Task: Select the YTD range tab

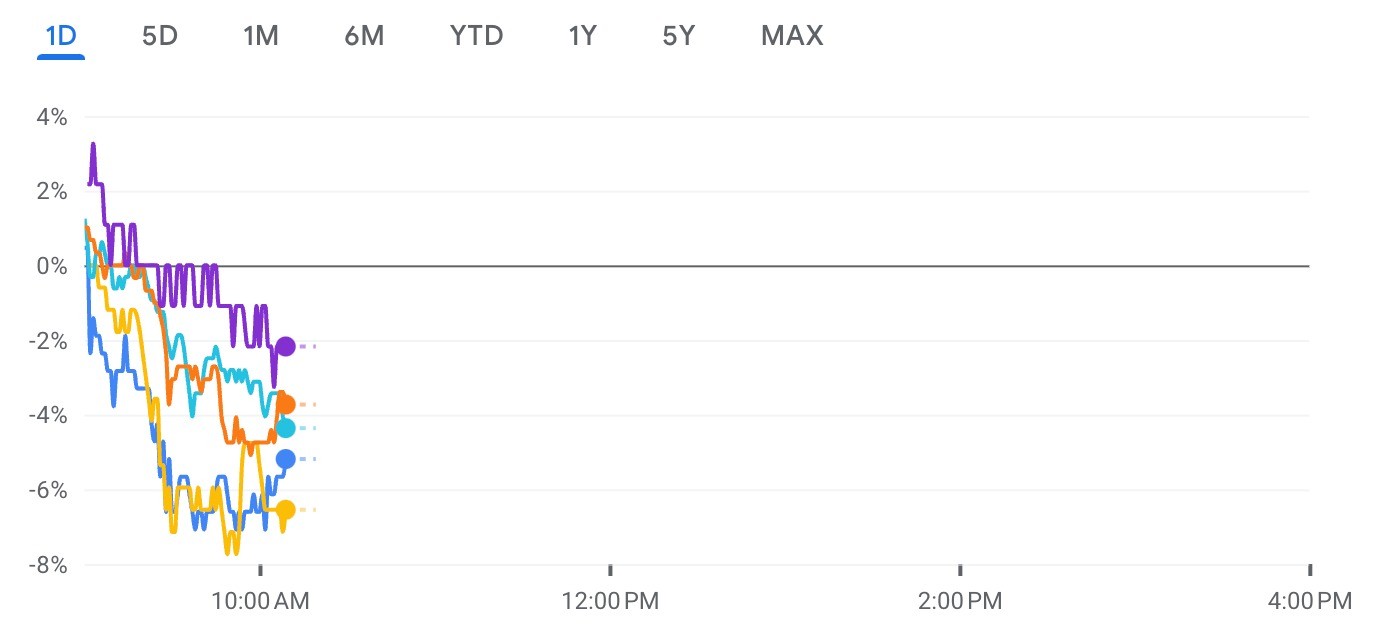Action: (477, 36)
